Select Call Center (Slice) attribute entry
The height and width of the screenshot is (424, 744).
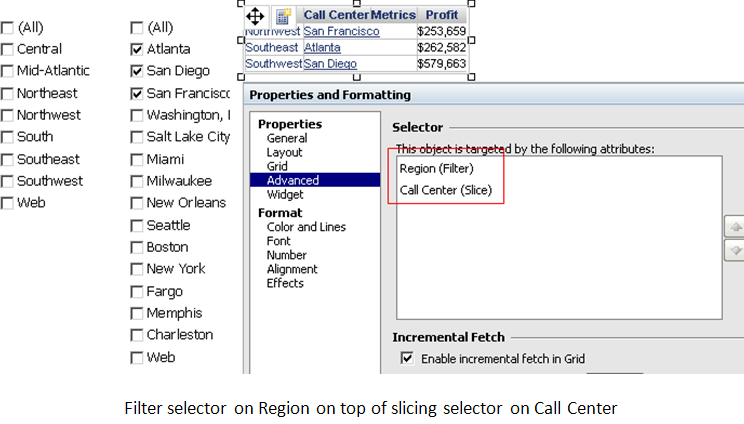pyautogui.click(x=445, y=189)
